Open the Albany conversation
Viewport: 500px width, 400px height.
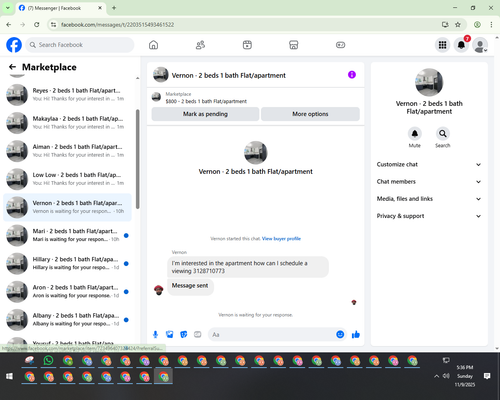67,320
